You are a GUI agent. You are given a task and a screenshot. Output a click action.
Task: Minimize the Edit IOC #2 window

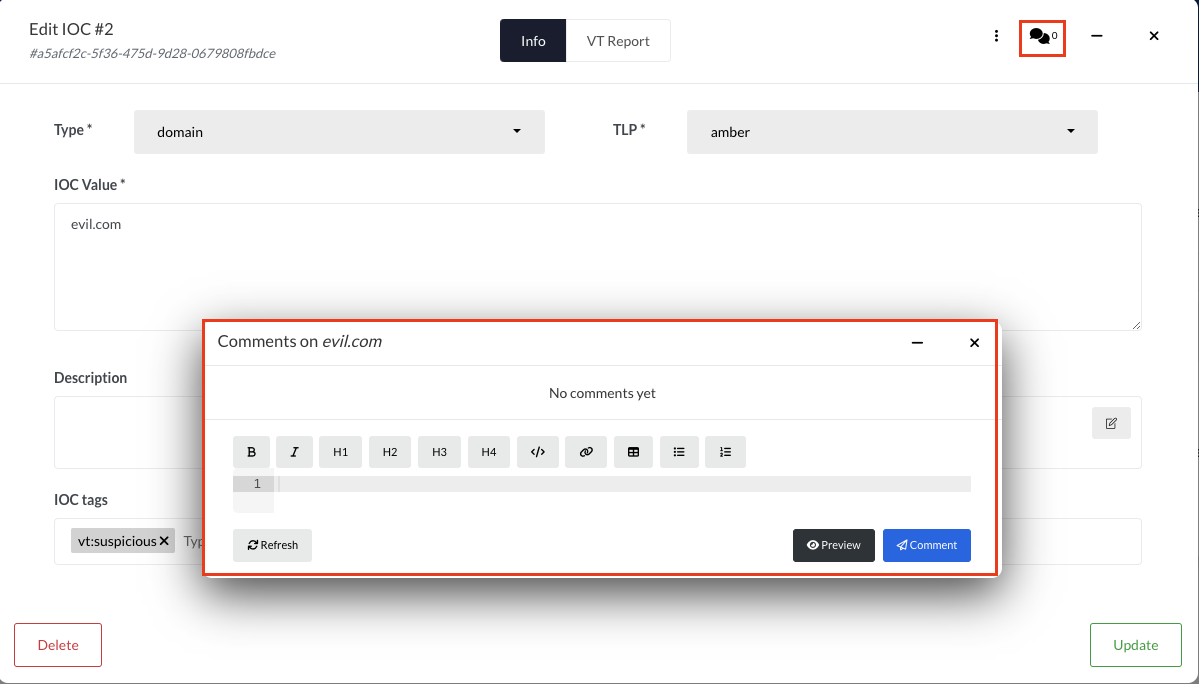point(1097,36)
